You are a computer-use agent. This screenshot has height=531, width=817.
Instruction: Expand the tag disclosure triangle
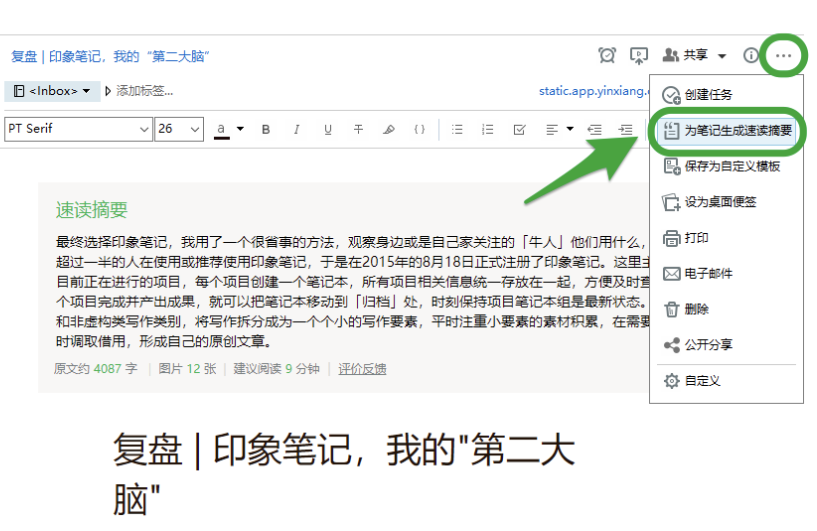coord(107,91)
